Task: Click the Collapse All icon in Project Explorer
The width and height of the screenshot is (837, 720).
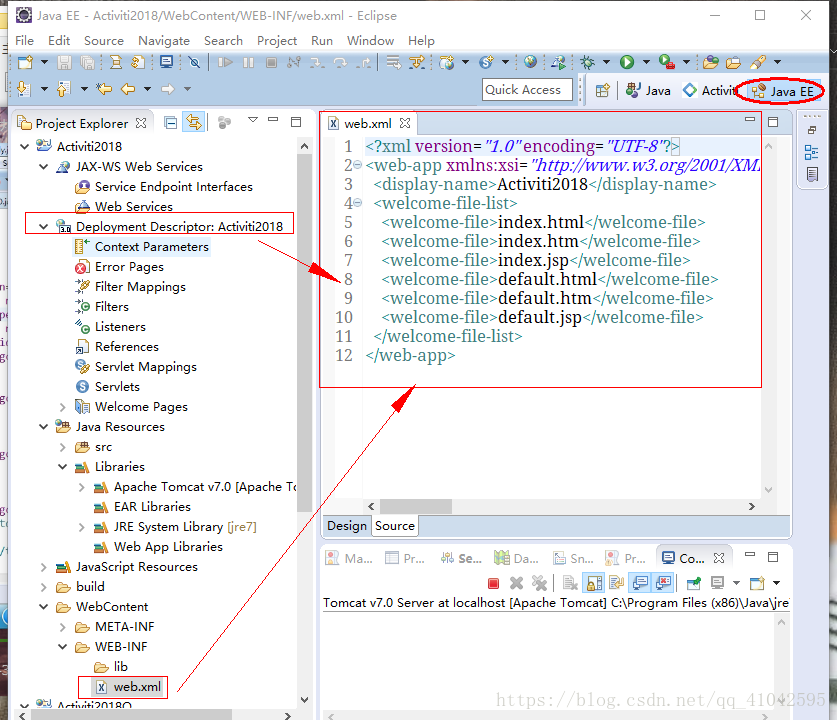Action: (170, 123)
